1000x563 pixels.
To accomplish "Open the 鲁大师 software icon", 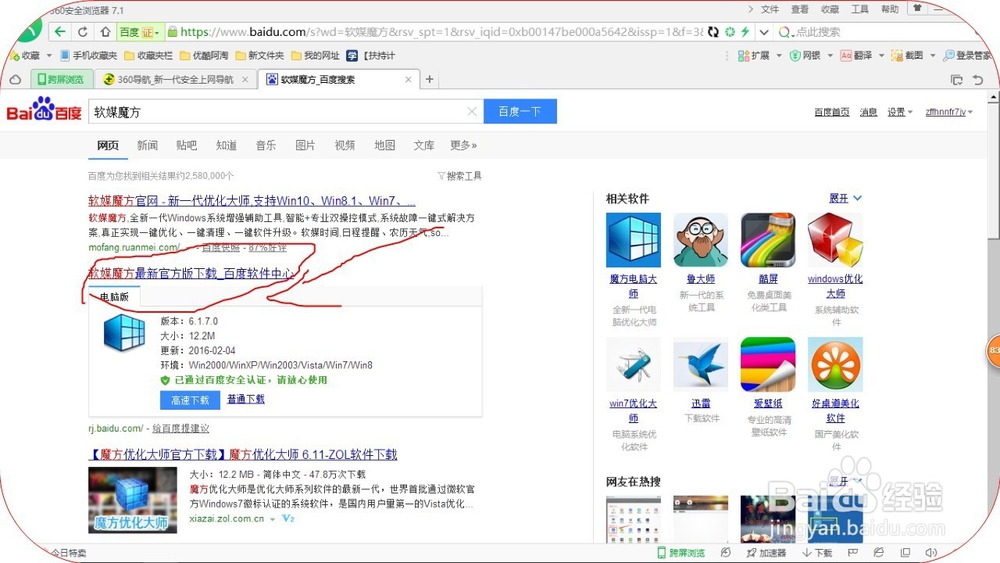I will pos(700,240).
